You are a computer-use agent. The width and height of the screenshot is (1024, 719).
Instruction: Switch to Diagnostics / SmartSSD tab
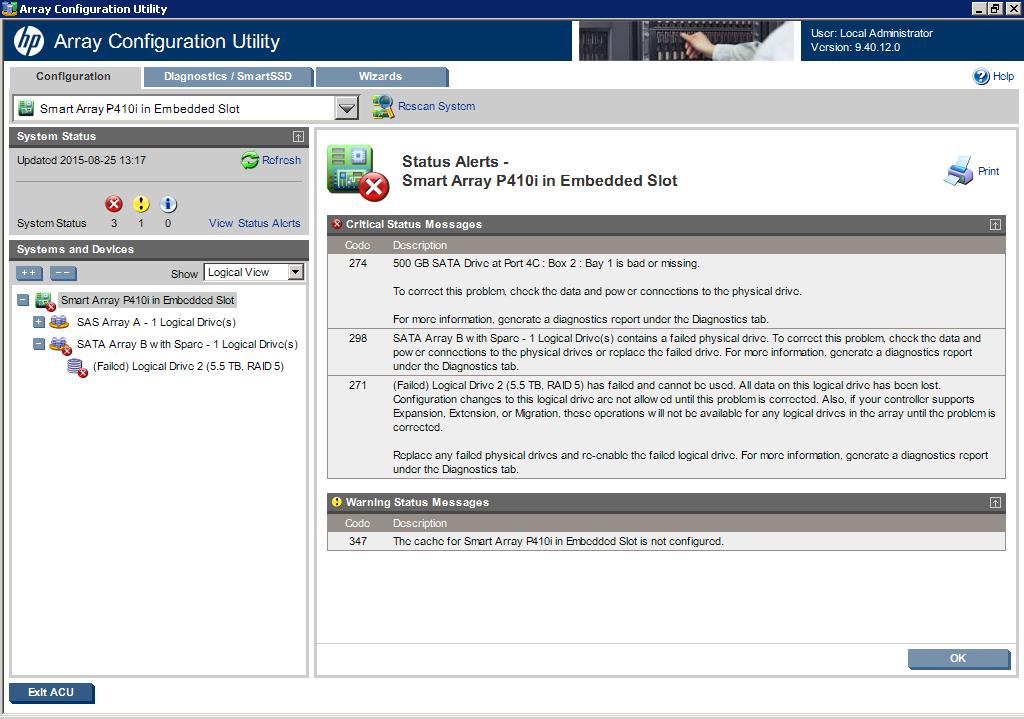[x=228, y=77]
